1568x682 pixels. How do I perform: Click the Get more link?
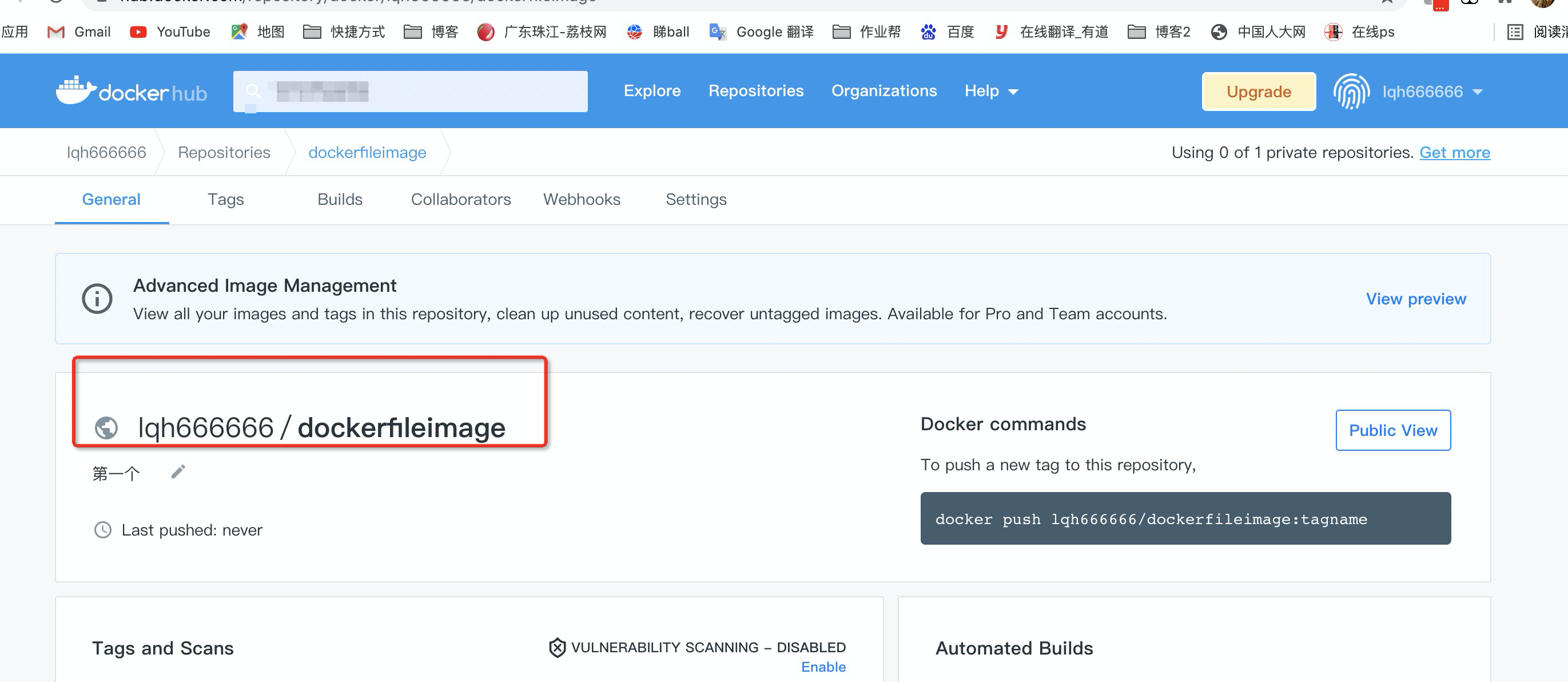click(1454, 152)
